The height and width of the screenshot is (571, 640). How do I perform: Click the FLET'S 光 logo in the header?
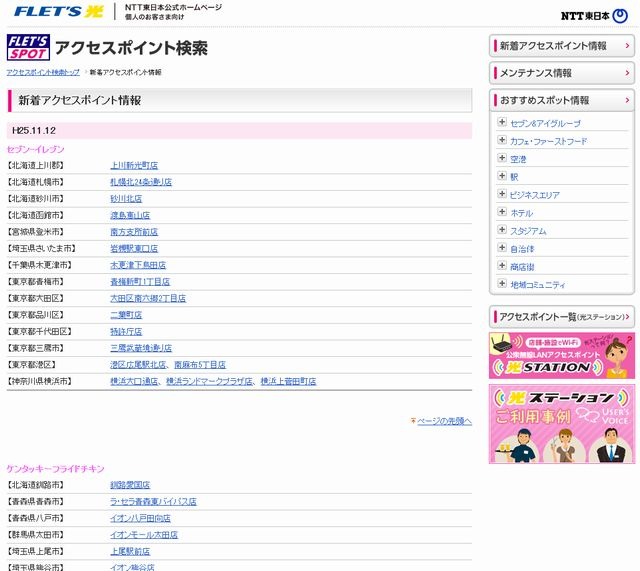click(58, 11)
